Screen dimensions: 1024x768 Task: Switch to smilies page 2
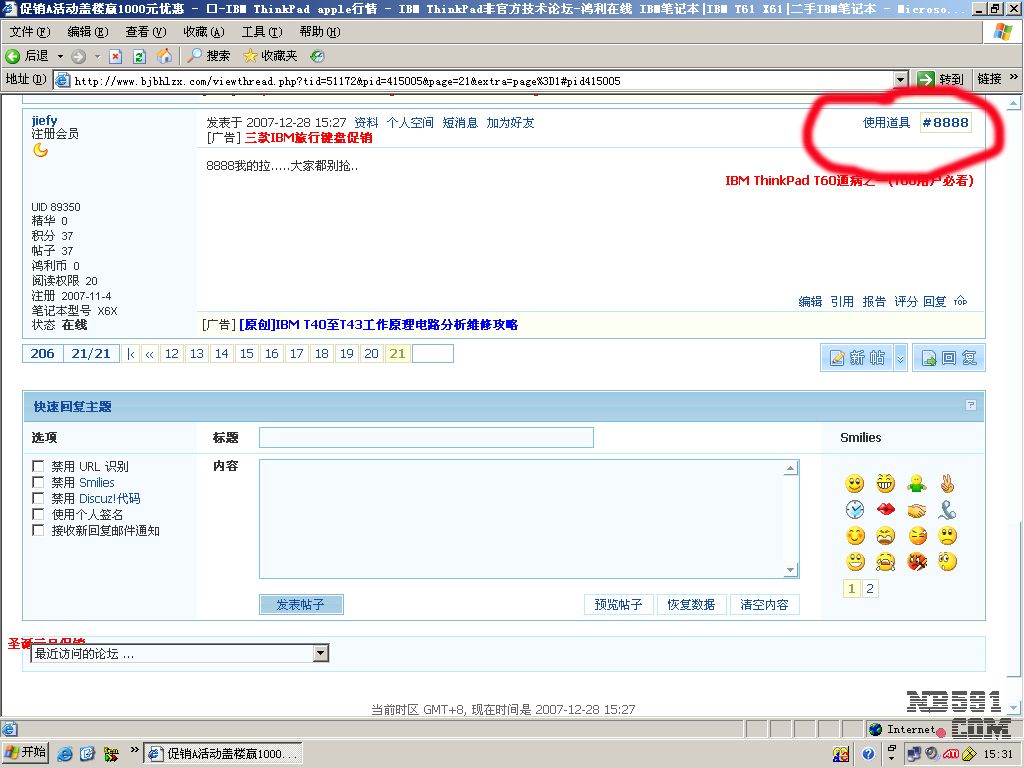pyautogui.click(x=869, y=588)
